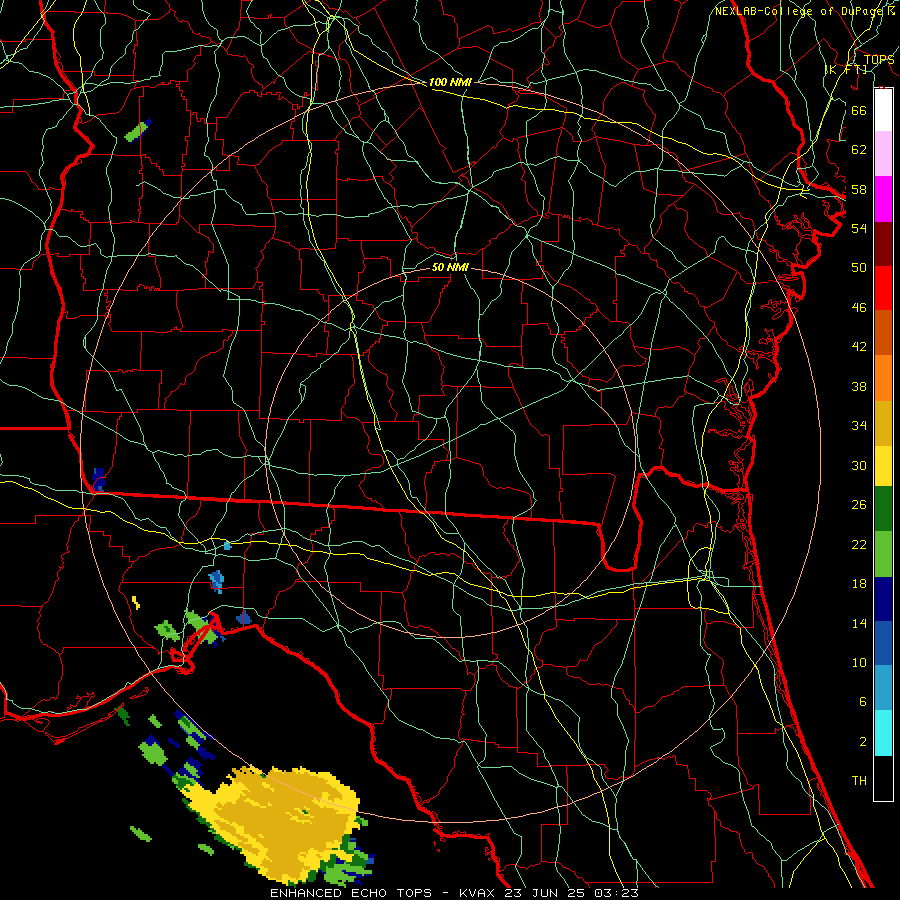Click the legend value "30"

(x=859, y=465)
